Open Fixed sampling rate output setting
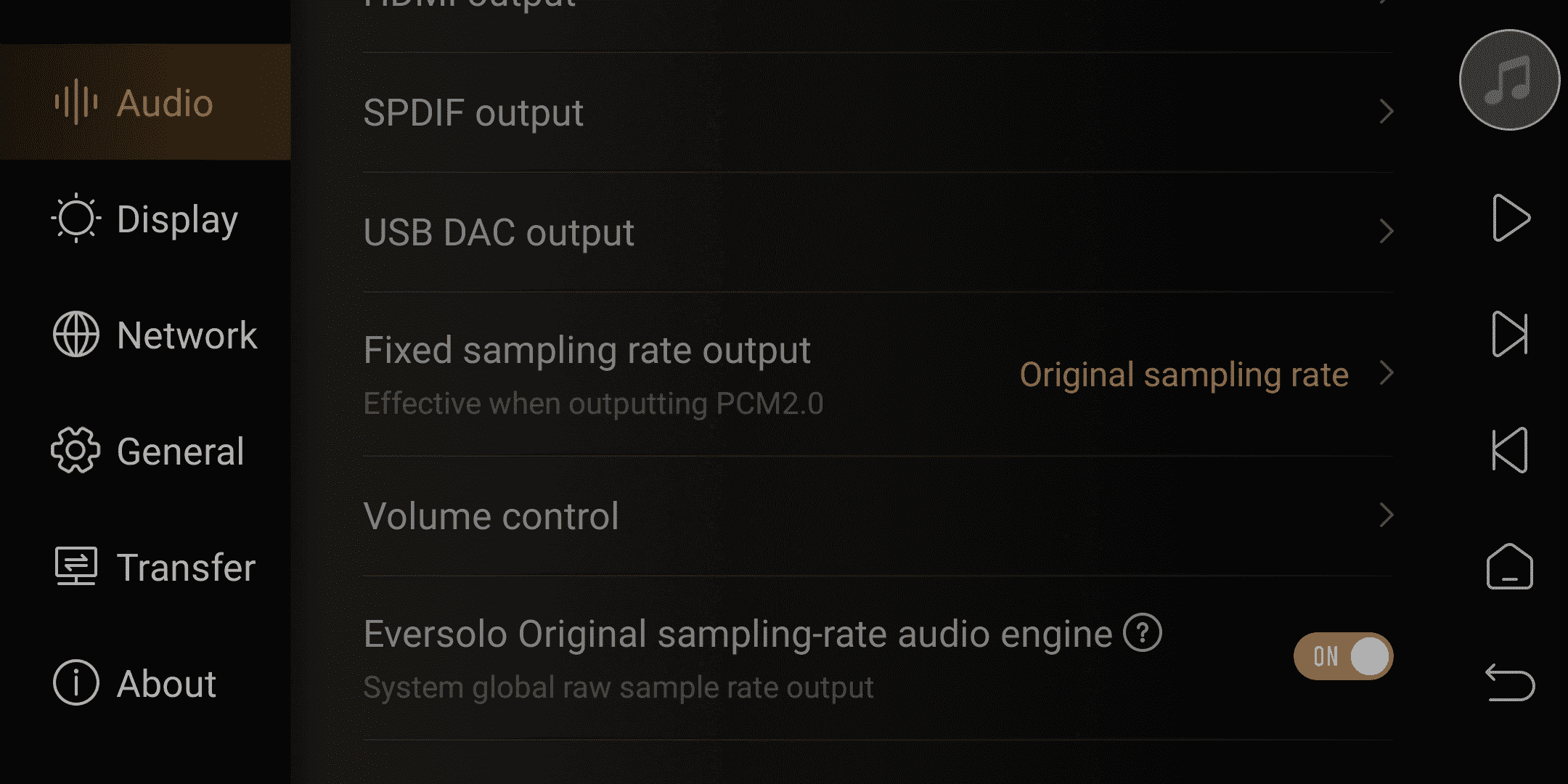This screenshot has height=784, width=1568. 878,375
